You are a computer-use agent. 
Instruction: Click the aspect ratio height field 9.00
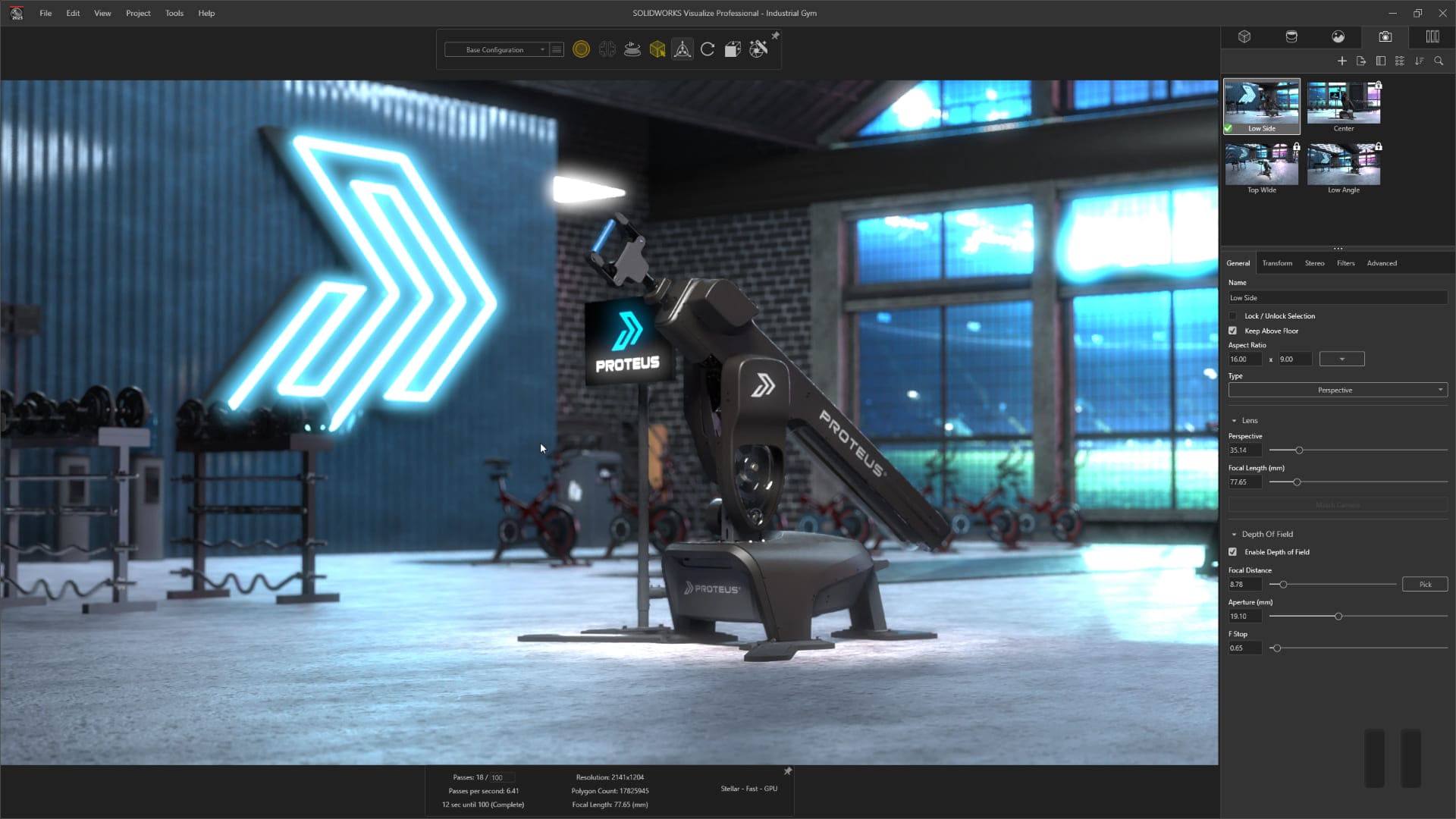[1295, 359]
